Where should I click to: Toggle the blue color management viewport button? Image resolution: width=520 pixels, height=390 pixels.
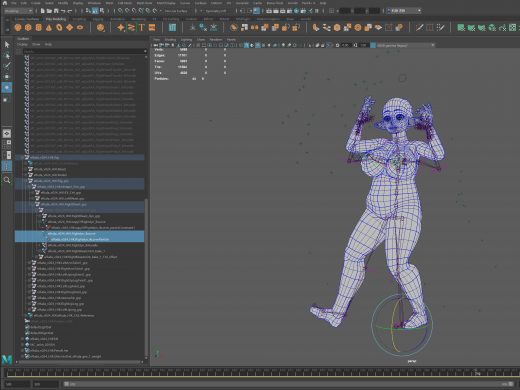point(373,45)
